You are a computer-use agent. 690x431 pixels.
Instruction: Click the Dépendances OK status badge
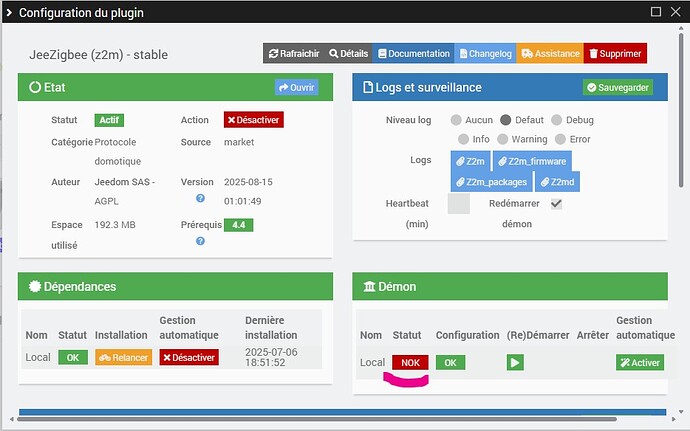pos(73,357)
